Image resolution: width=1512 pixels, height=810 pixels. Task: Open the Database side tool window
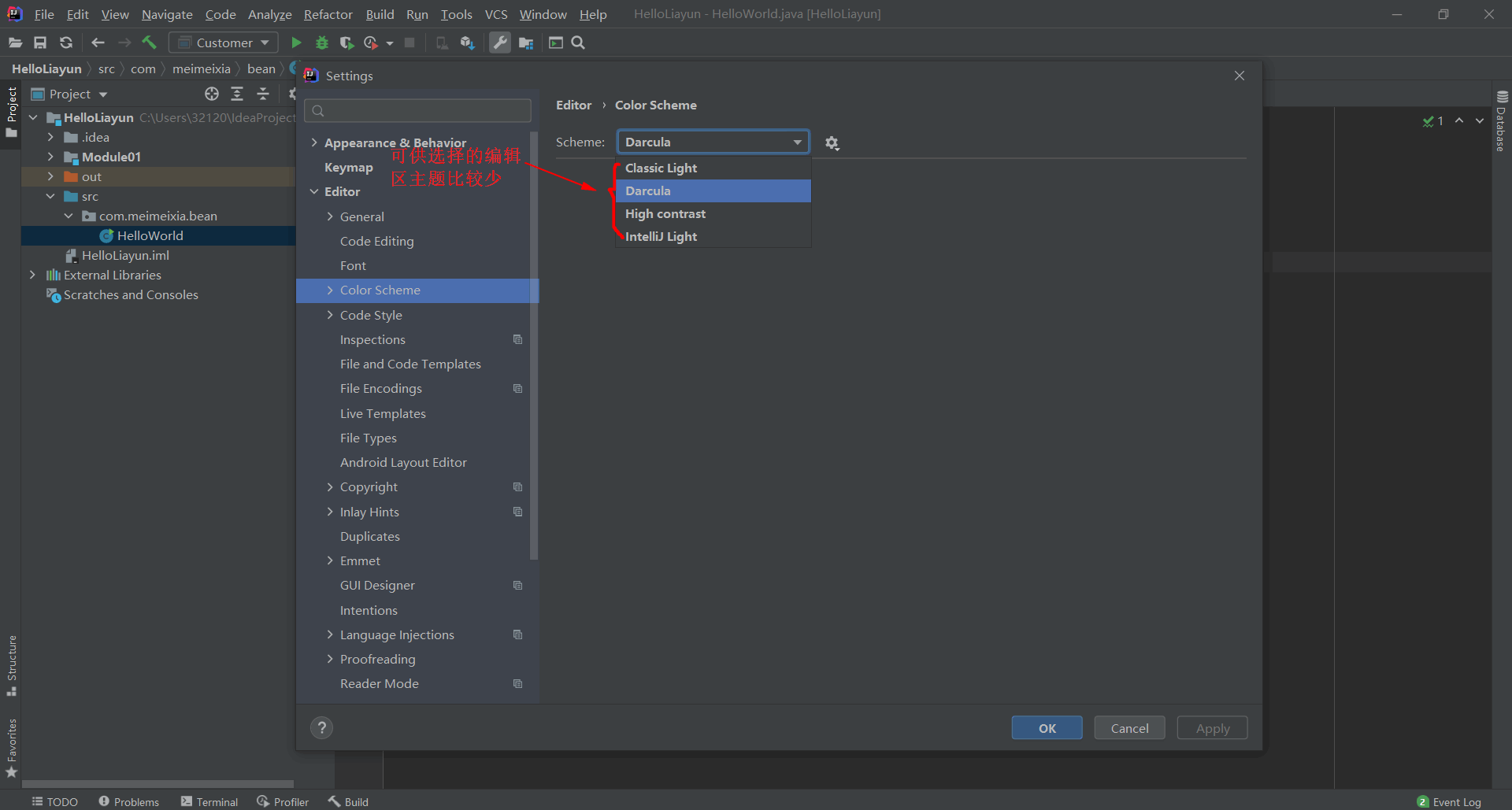pos(1501,121)
